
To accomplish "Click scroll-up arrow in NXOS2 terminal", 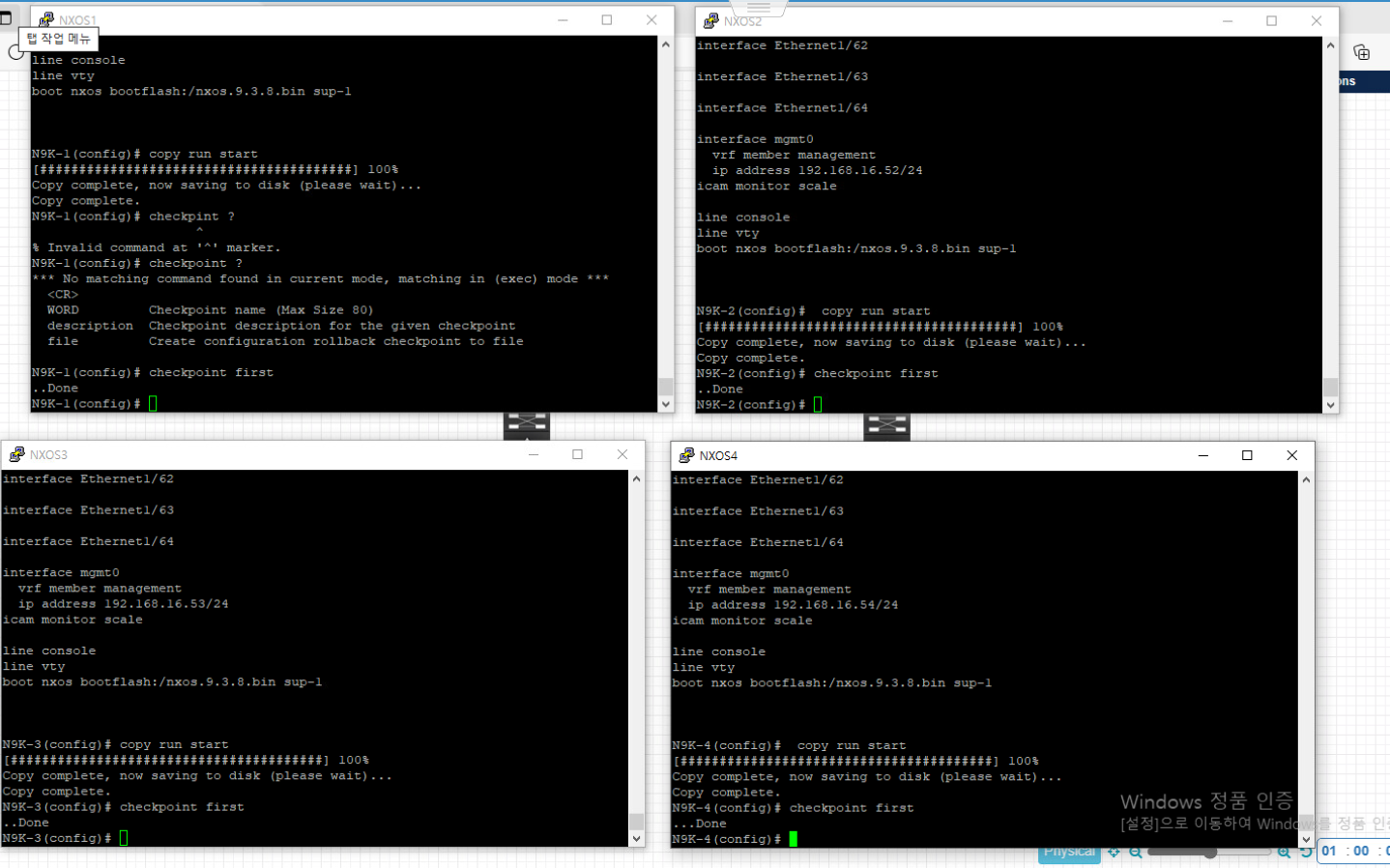I will pos(1330,45).
